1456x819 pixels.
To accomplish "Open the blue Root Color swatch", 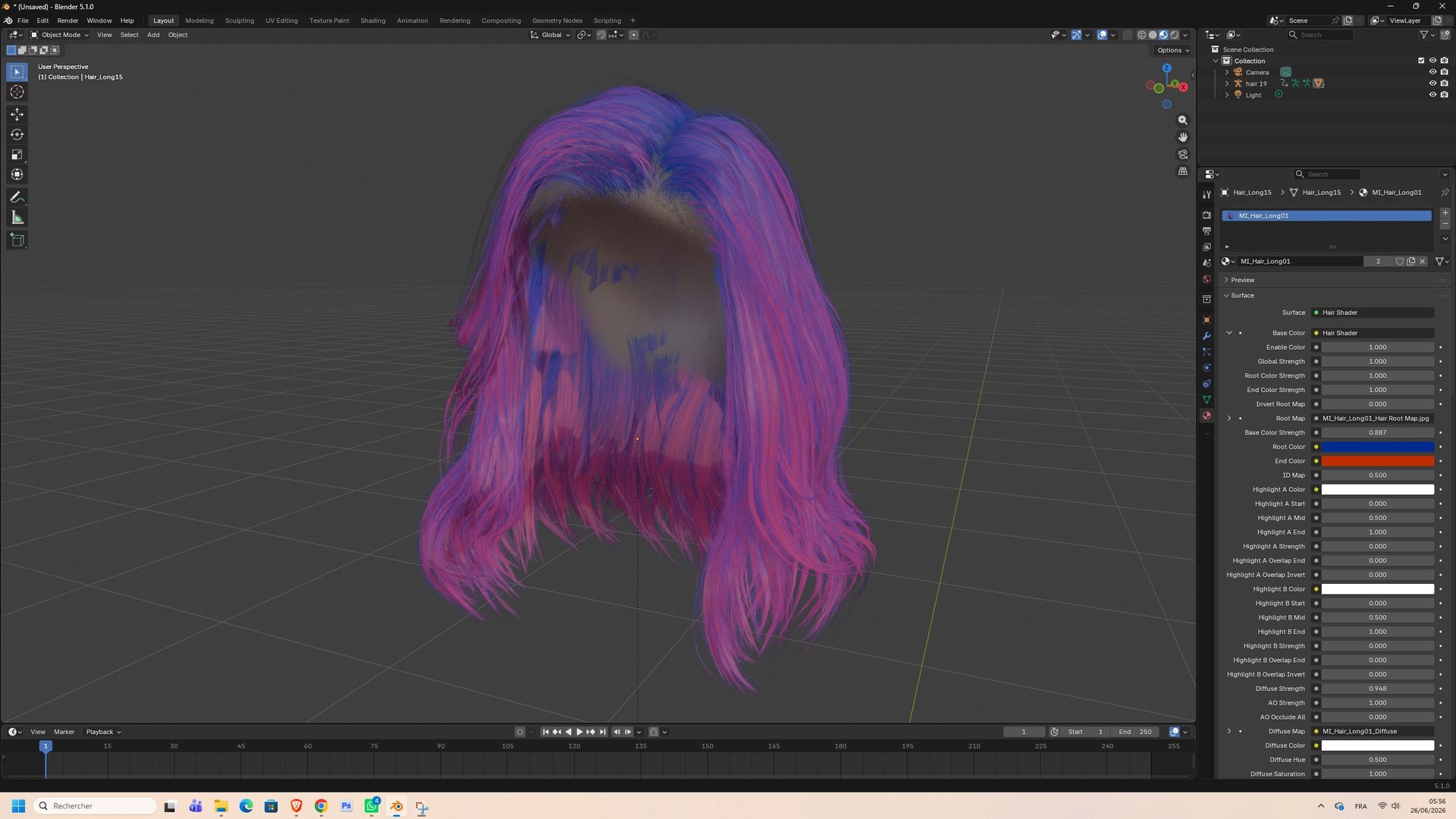I will (1378, 447).
